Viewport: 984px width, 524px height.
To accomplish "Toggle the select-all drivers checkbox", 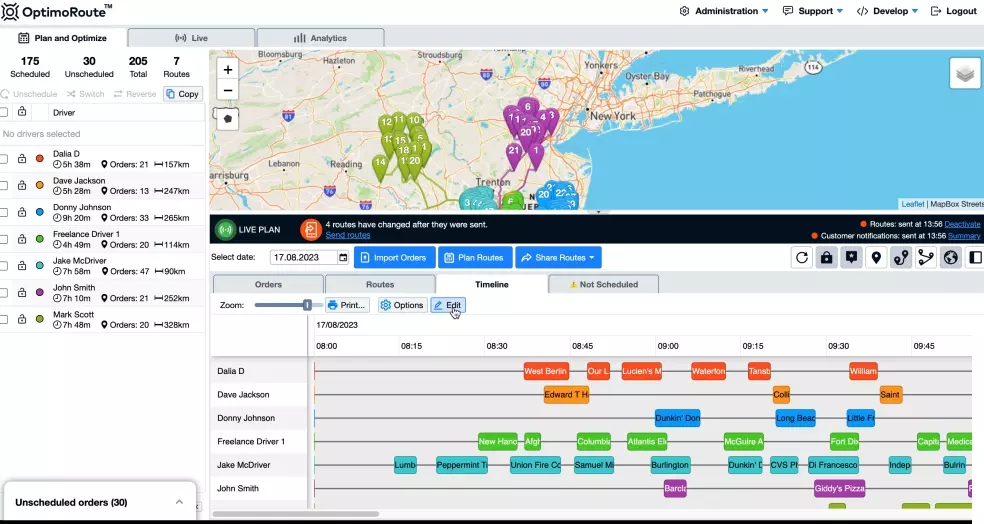I will coord(5,112).
